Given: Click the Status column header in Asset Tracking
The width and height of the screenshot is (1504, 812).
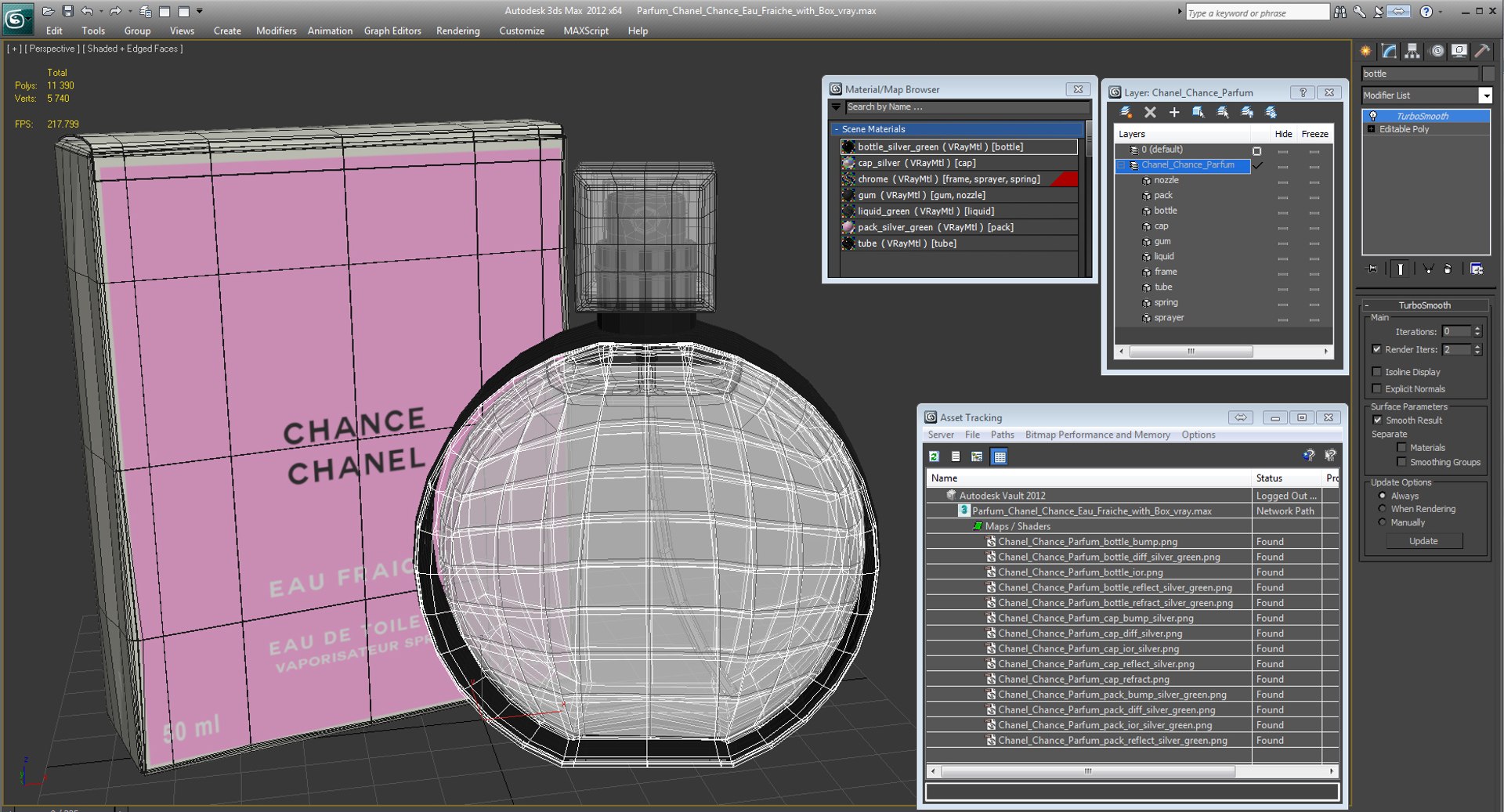Looking at the screenshot, I should 1286,478.
